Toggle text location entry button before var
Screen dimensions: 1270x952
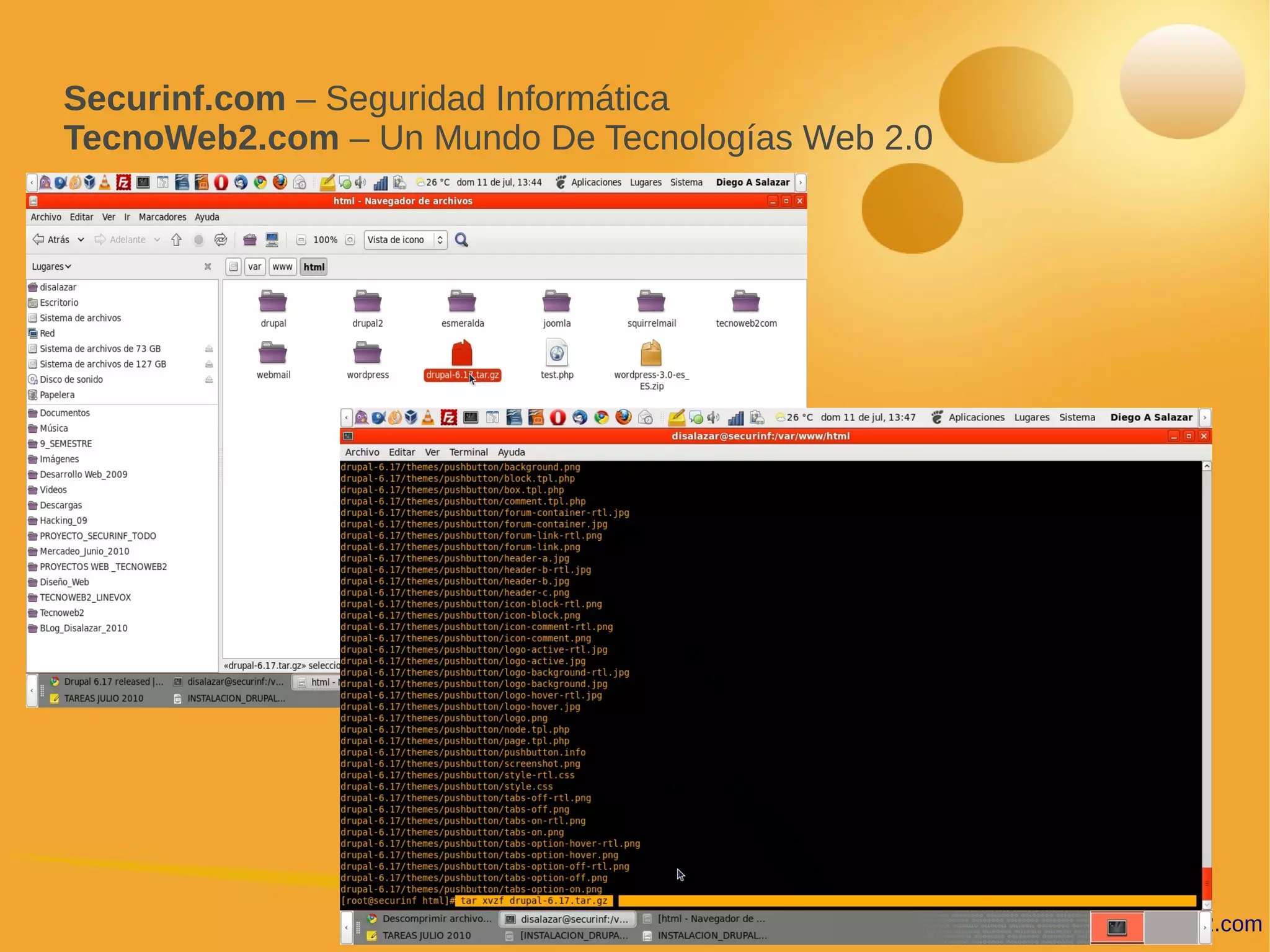click(x=233, y=267)
